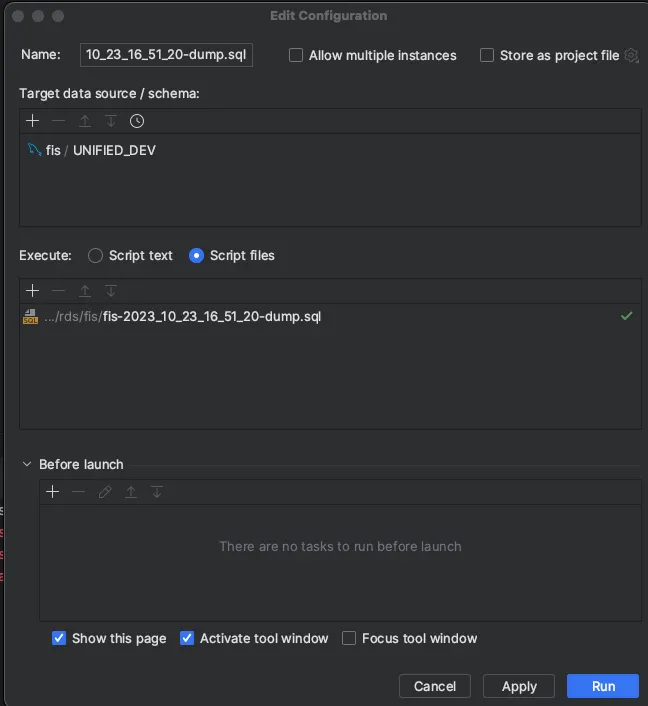Select the Script text radio option
This screenshot has height=706, width=648.
click(96, 255)
